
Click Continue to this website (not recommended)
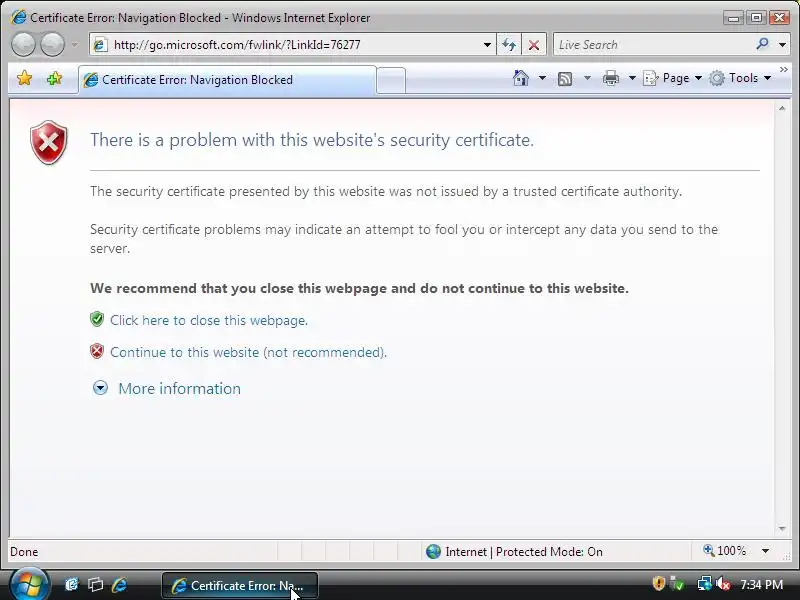[x=248, y=353]
